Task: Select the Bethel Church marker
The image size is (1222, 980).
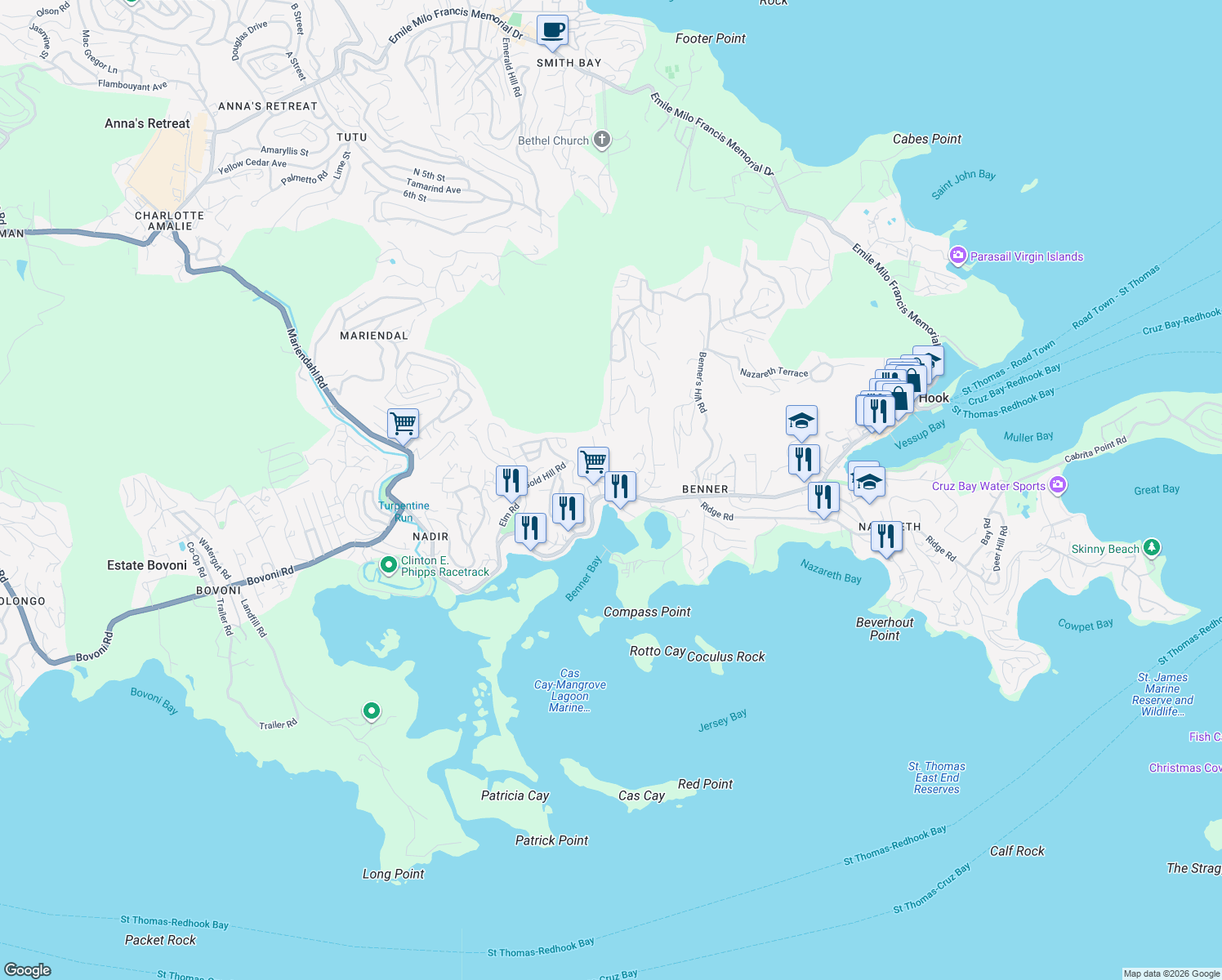Action: (x=601, y=139)
